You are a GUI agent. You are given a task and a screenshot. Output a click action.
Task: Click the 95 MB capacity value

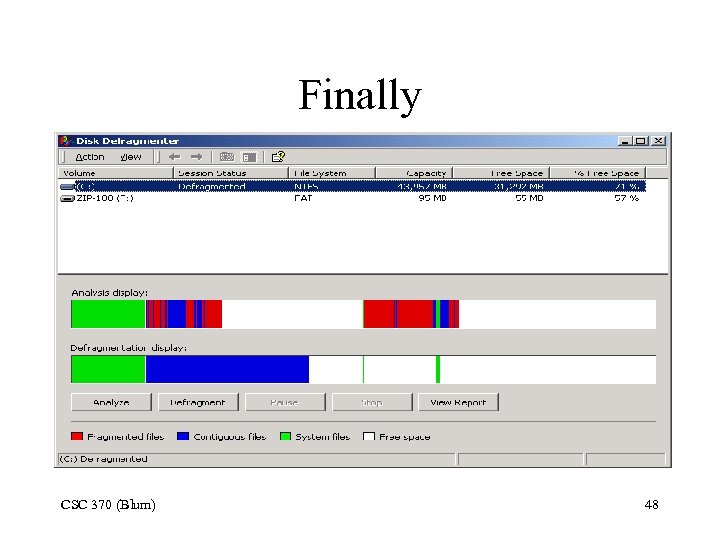tap(432, 198)
